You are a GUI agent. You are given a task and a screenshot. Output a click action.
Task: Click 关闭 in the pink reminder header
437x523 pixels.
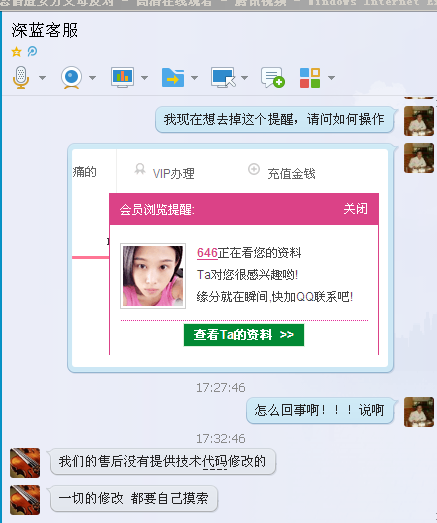[356, 209]
